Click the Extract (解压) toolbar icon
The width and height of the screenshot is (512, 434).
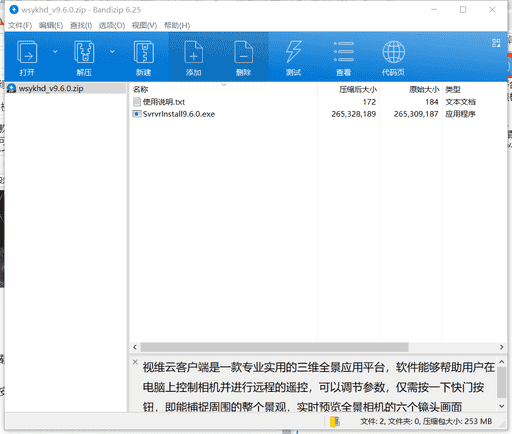click(x=84, y=52)
